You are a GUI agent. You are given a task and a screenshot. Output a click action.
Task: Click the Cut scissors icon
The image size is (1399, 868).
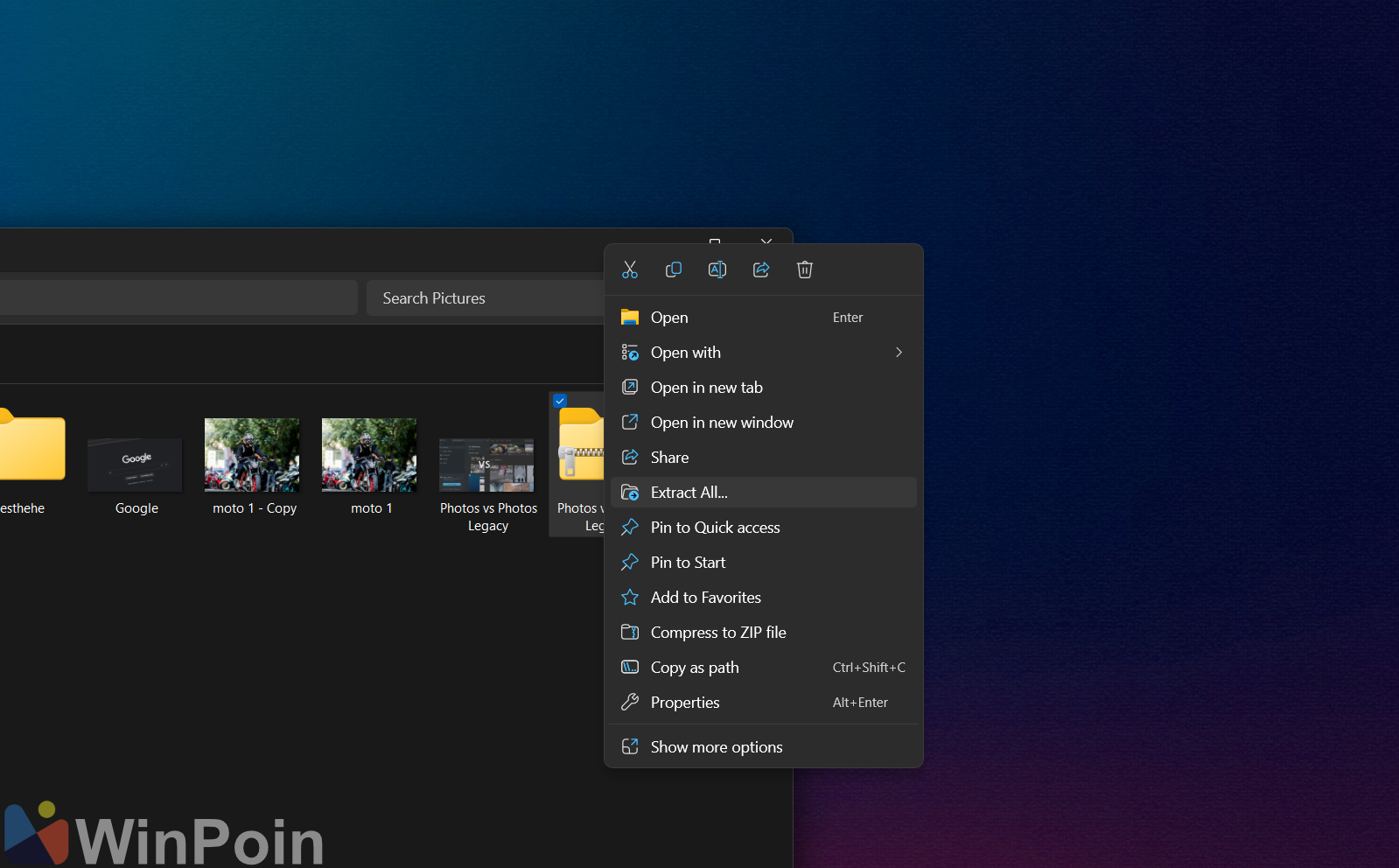coord(630,269)
